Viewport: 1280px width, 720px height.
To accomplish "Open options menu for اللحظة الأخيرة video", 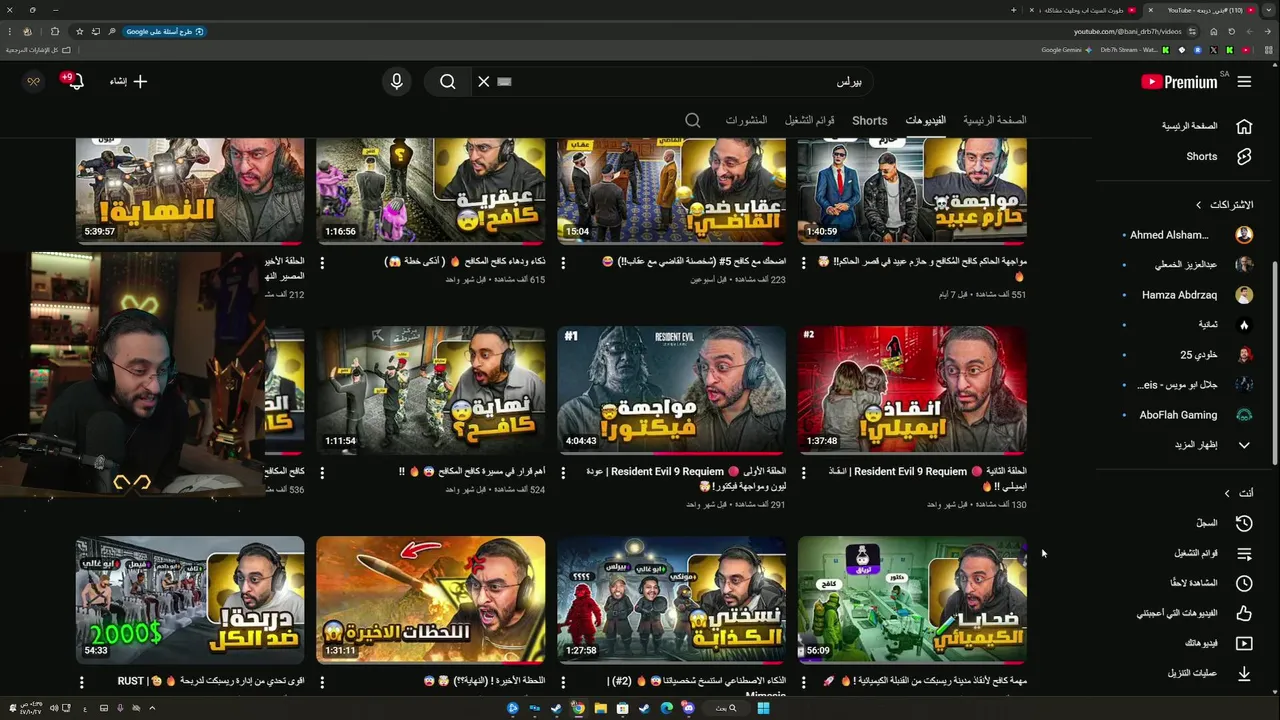I will click(322, 682).
